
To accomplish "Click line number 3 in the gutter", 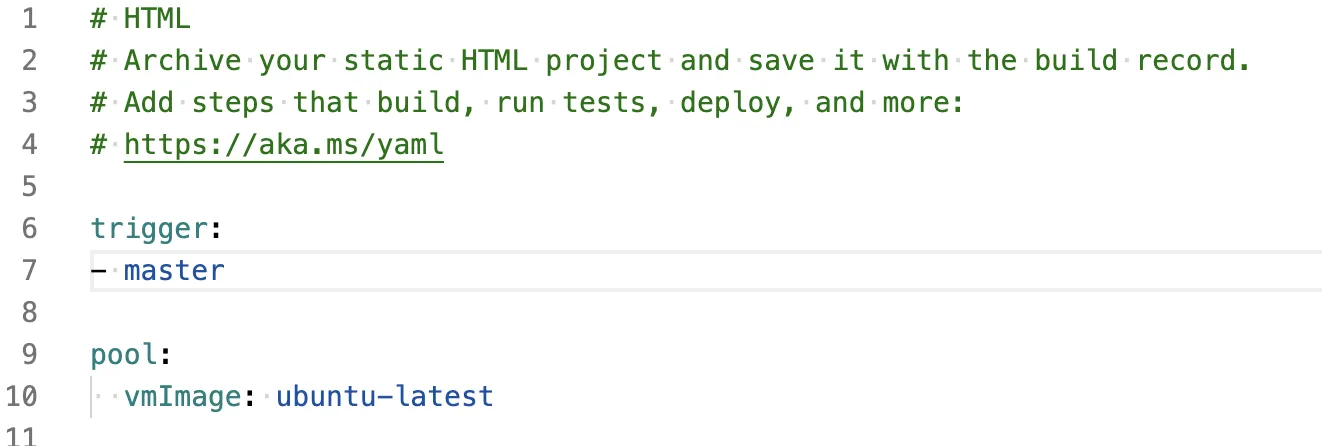I will 28,103.
